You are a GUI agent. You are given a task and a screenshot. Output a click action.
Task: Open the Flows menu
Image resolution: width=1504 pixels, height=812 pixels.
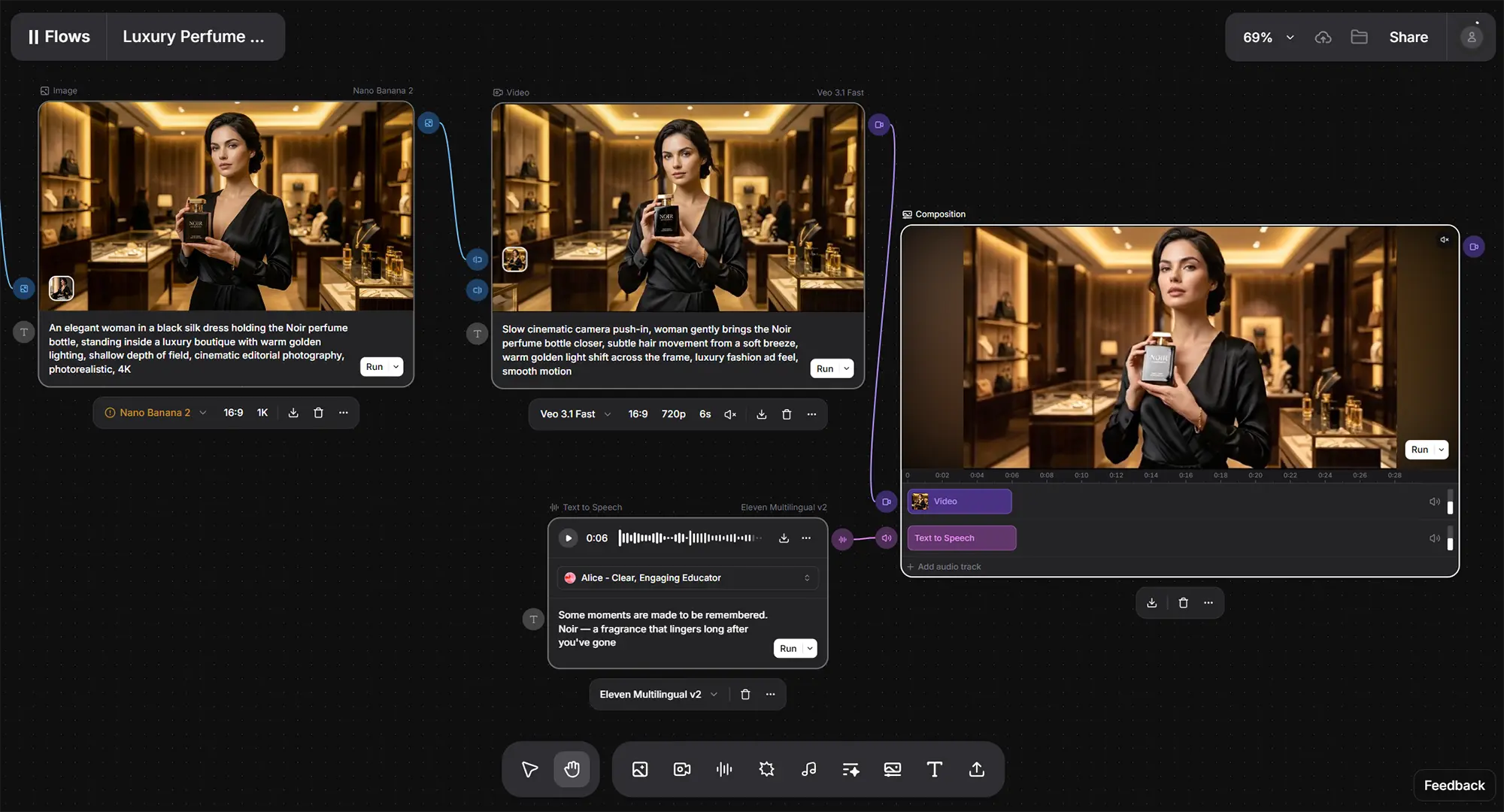pyautogui.click(x=59, y=36)
